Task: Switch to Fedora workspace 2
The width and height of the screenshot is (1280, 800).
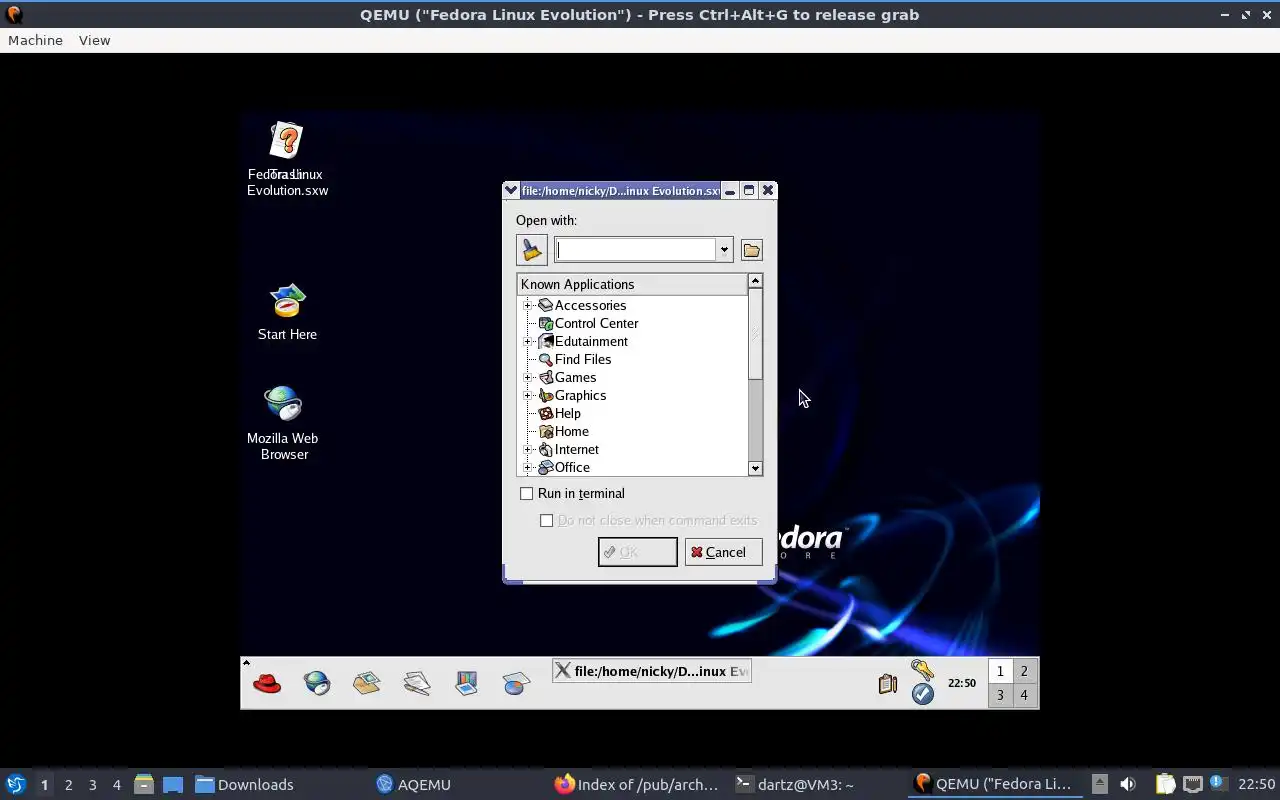Action: [x=1024, y=671]
